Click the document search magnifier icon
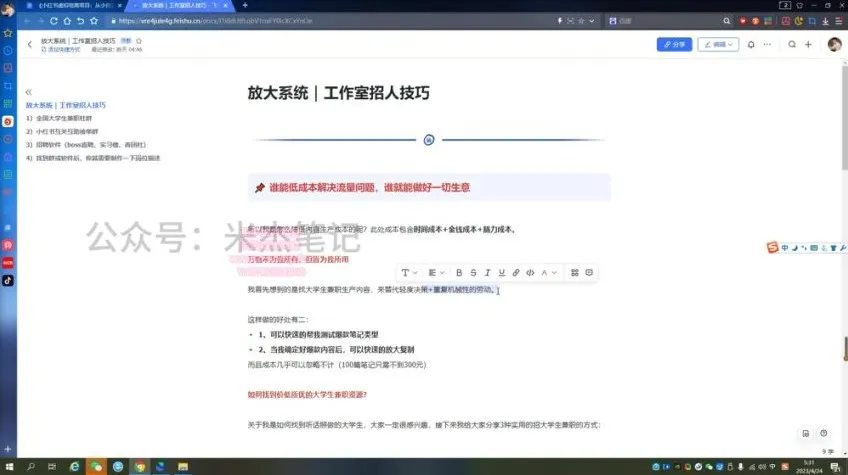This screenshot has width=848, height=475. pyautogui.click(x=792, y=44)
